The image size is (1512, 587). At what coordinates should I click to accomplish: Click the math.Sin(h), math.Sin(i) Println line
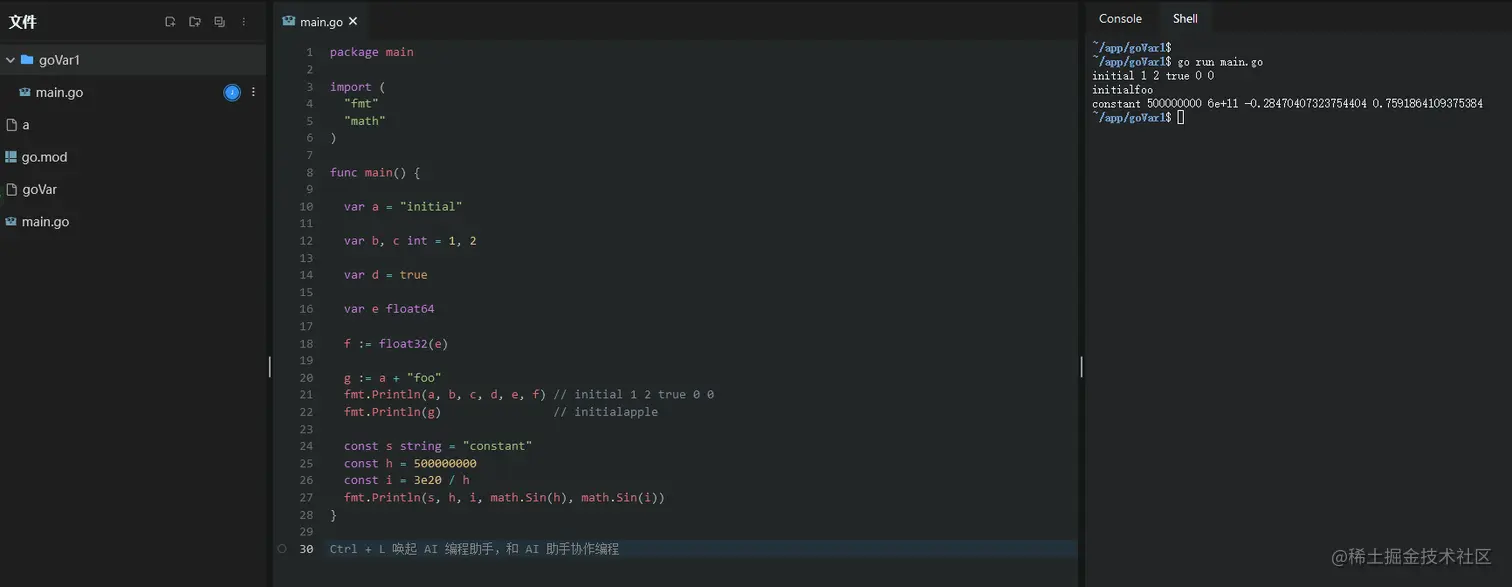(x=504, y=498)
